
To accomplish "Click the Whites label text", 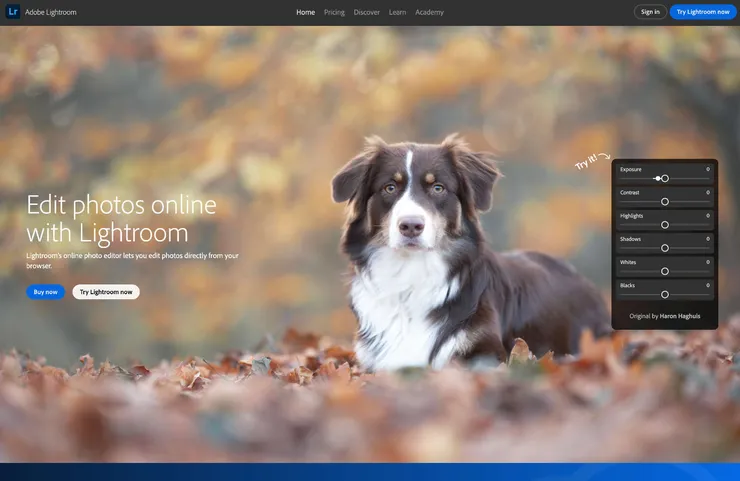I will coord(628,262).
